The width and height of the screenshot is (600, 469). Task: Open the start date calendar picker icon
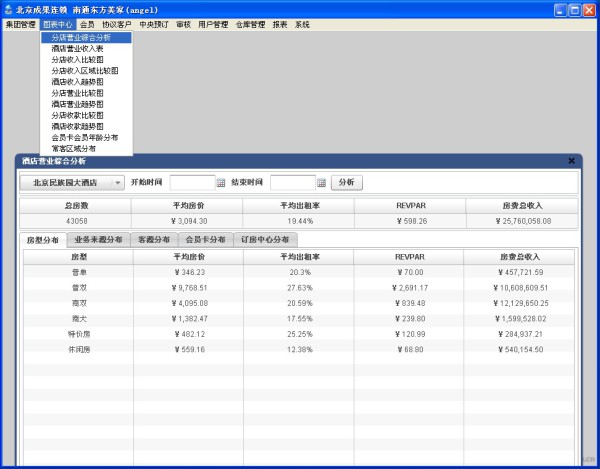[221, 183]
